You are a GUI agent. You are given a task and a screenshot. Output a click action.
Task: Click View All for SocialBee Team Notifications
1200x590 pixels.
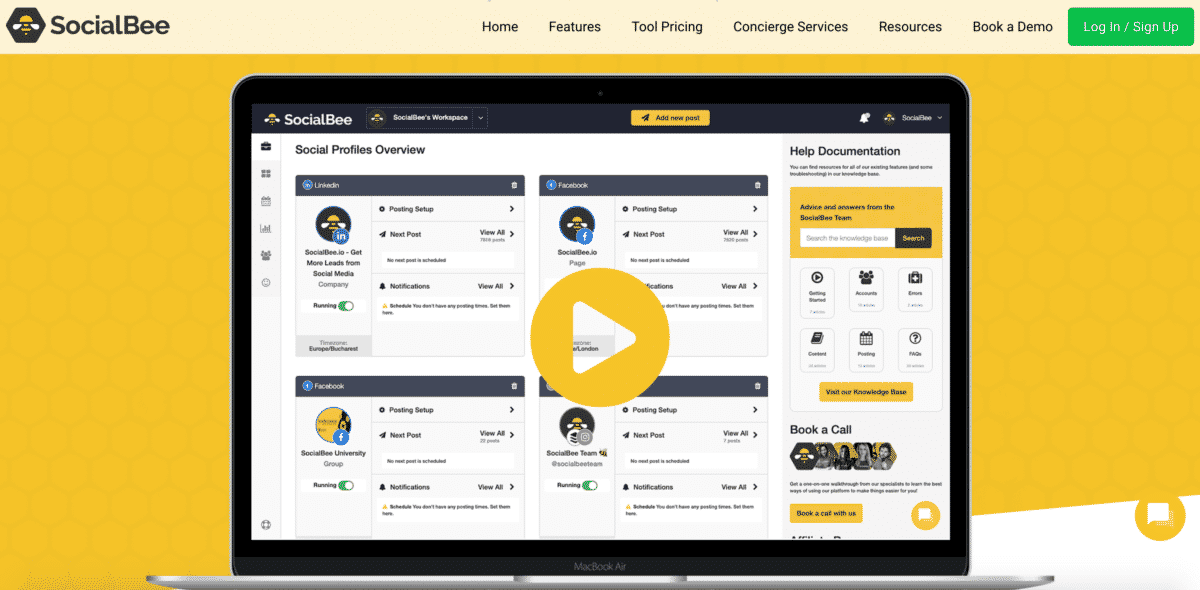[735, 487]
